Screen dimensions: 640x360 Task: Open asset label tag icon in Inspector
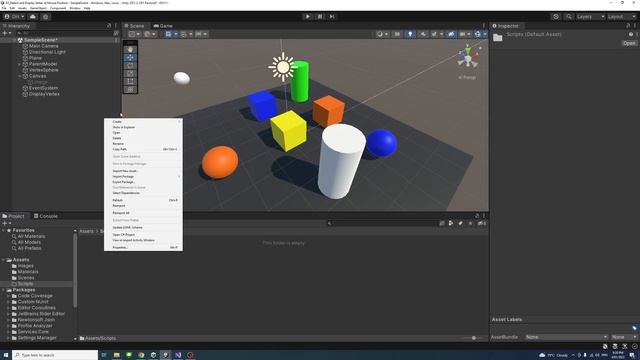(x=634, y=328)
